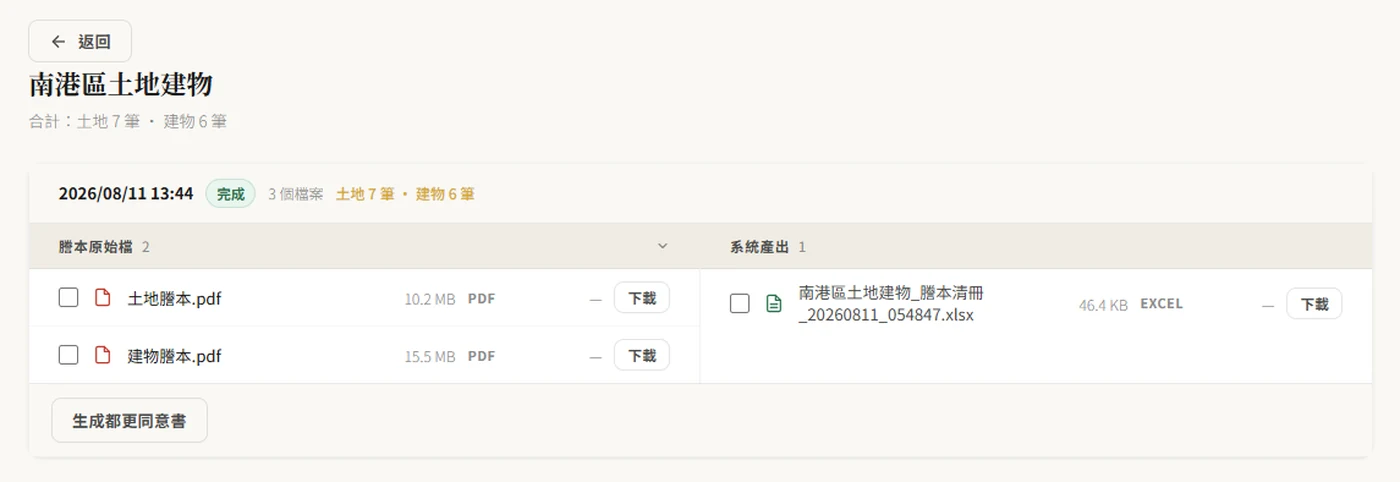1400x482 pixels.
Task: Click the 完成 status badge
Action: click(231, 194)
